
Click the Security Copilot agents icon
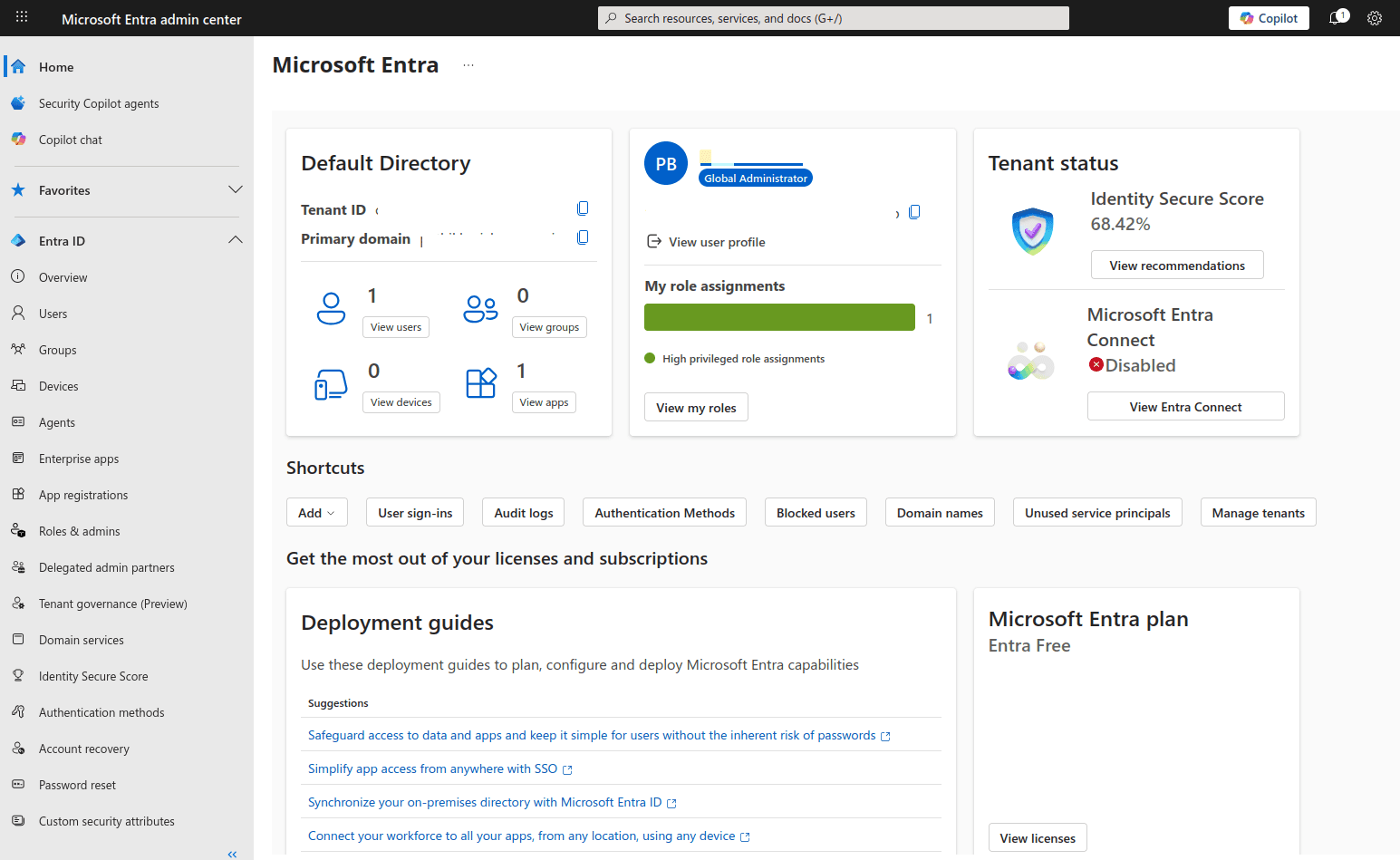pos(18,103)
